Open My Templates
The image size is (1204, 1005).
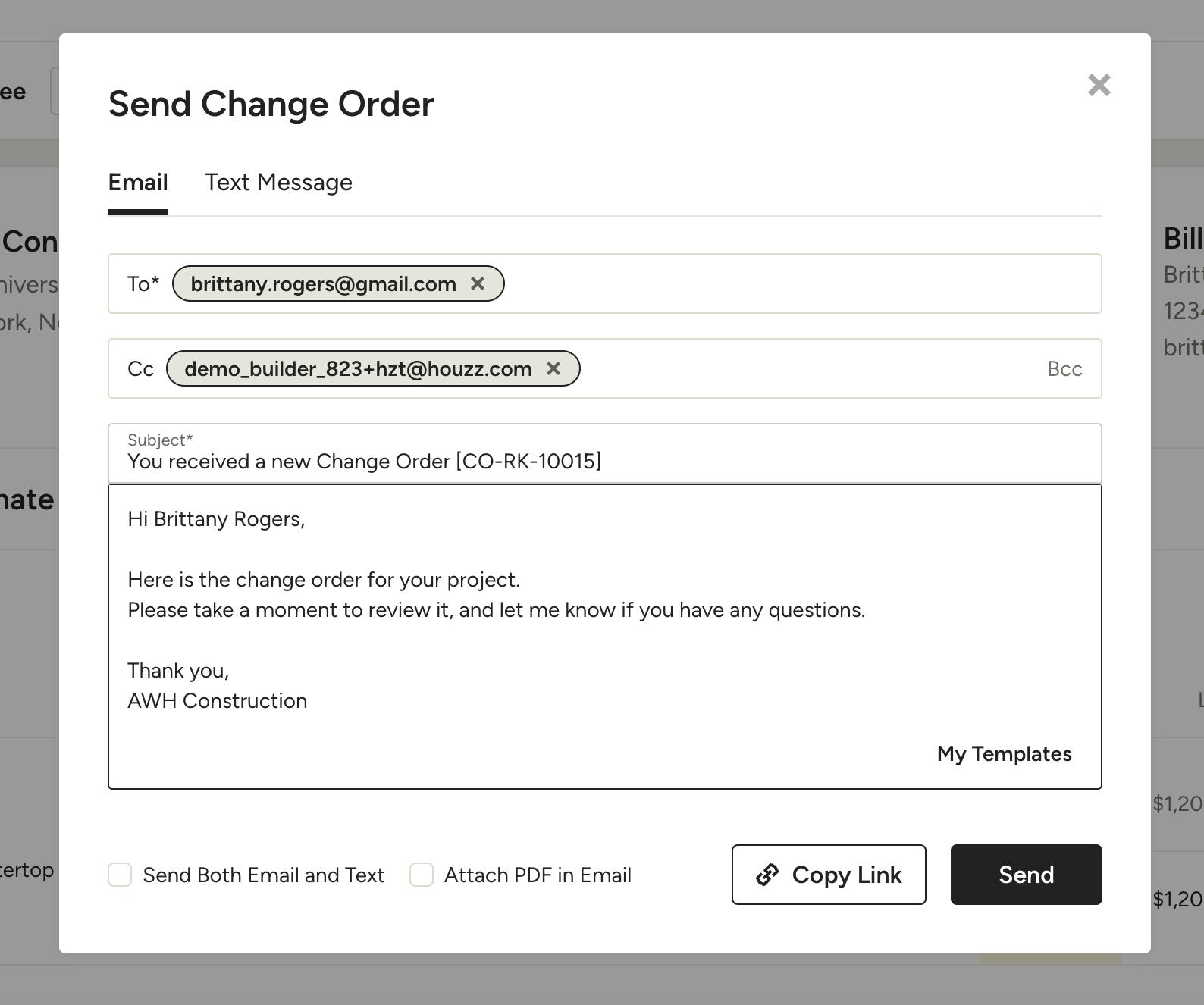(x=1004, y=754)
